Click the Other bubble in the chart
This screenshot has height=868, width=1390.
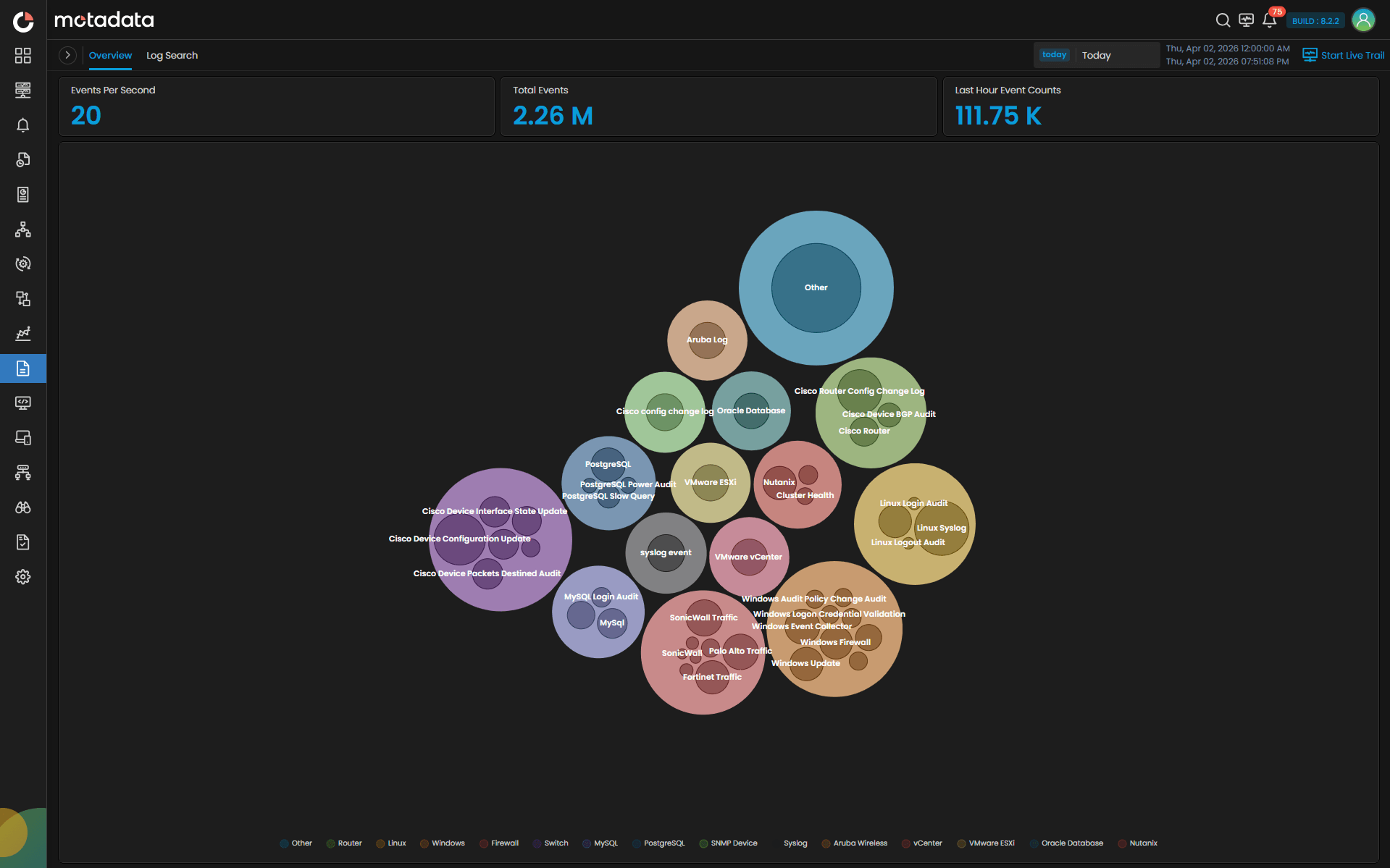coord(816,287)
